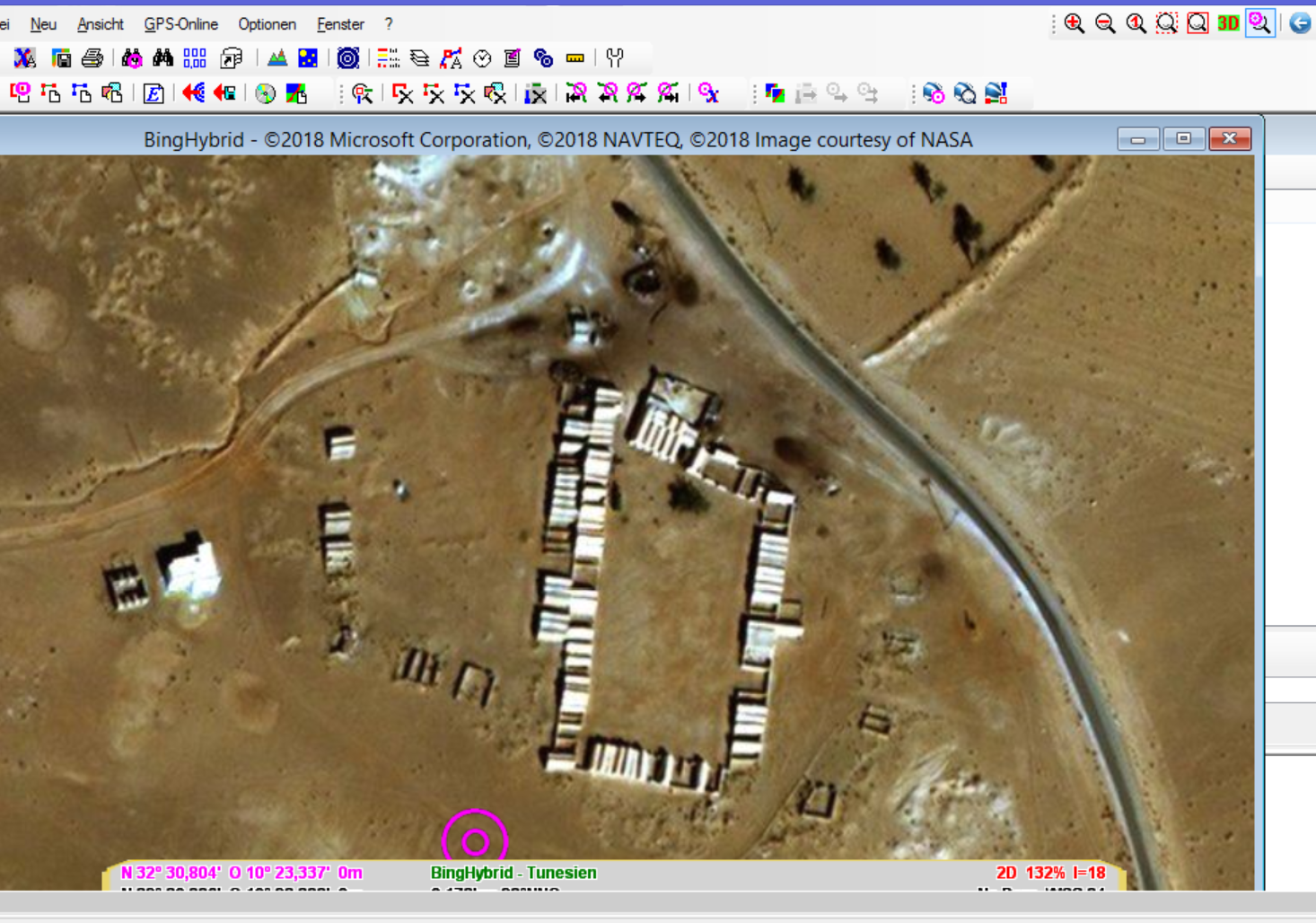Click the green mountain elevation icon

tap(277, 58)
